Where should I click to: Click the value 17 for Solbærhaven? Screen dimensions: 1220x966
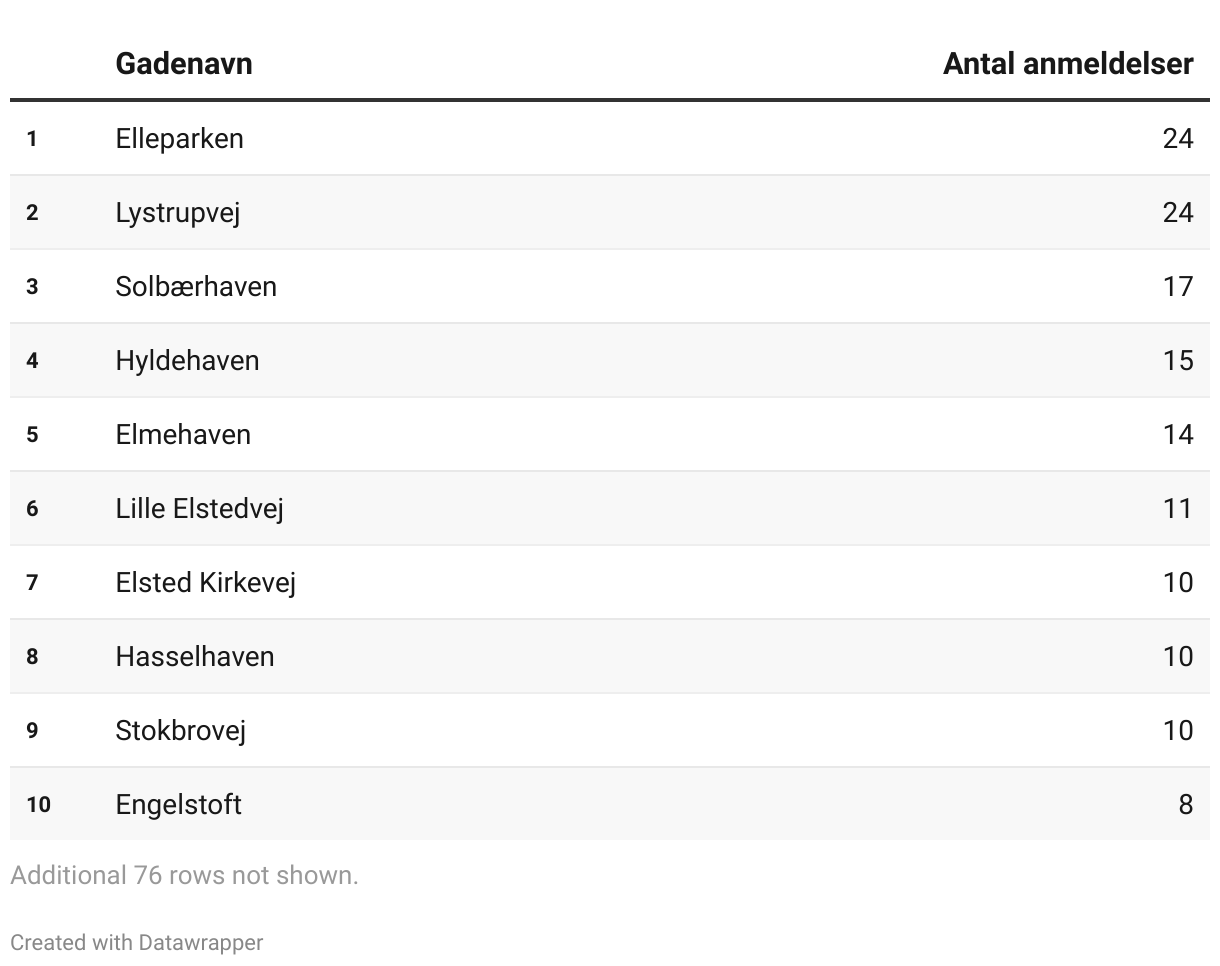pos(1178,286)
